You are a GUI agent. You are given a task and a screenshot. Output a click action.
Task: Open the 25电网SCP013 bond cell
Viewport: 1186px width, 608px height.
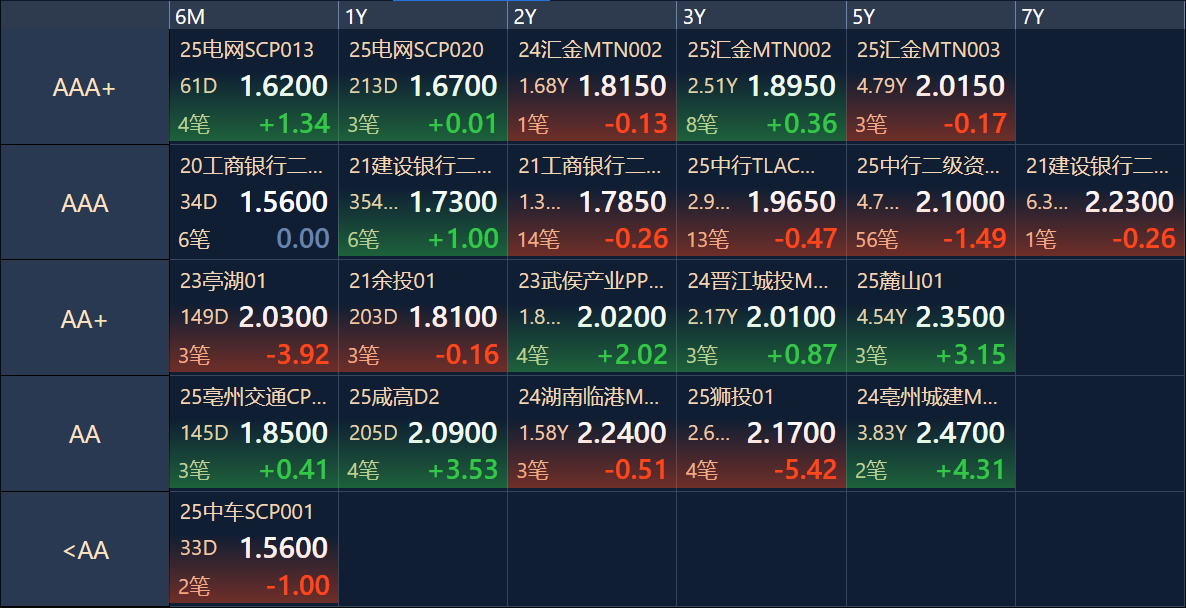pos(254,87)
